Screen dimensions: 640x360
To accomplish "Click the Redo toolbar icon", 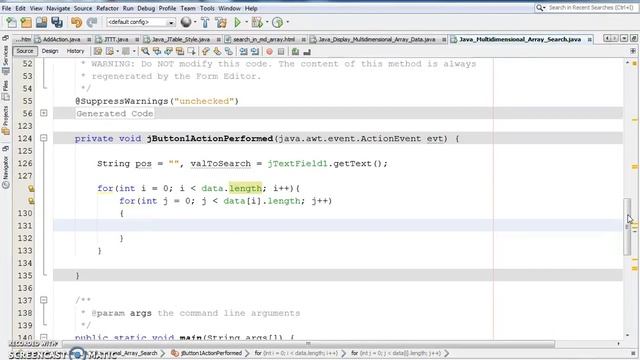I will point(92,22).
